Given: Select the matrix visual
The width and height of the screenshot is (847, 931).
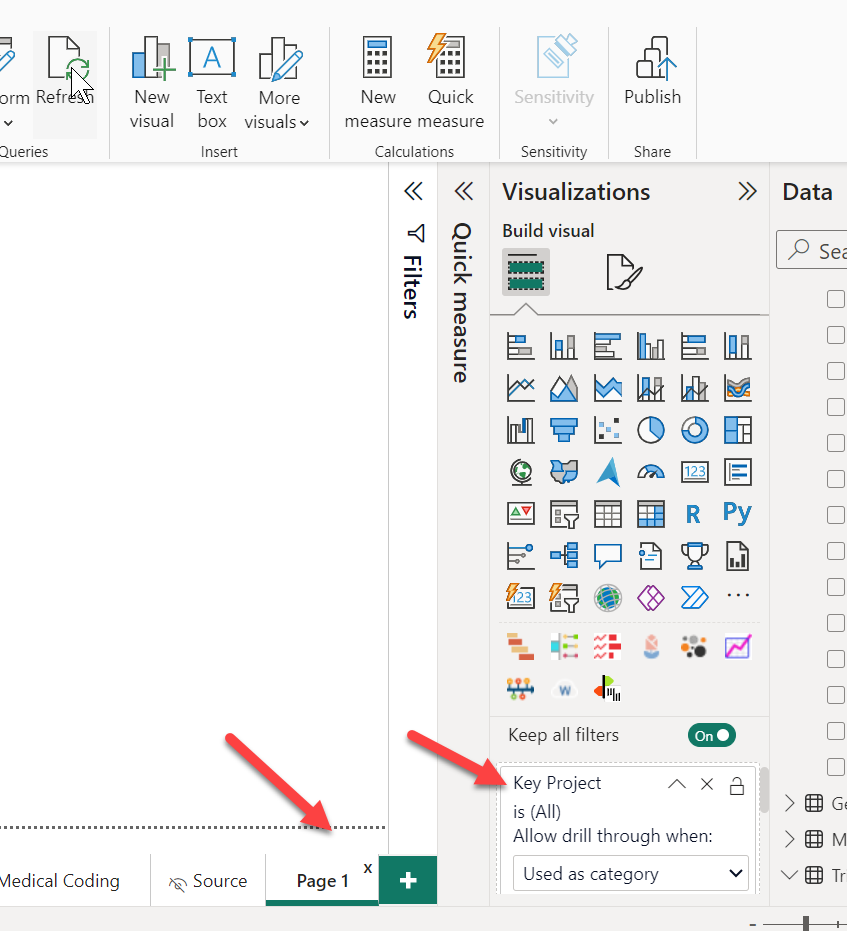Looking at the screenshot, I should tap(651, 514).
